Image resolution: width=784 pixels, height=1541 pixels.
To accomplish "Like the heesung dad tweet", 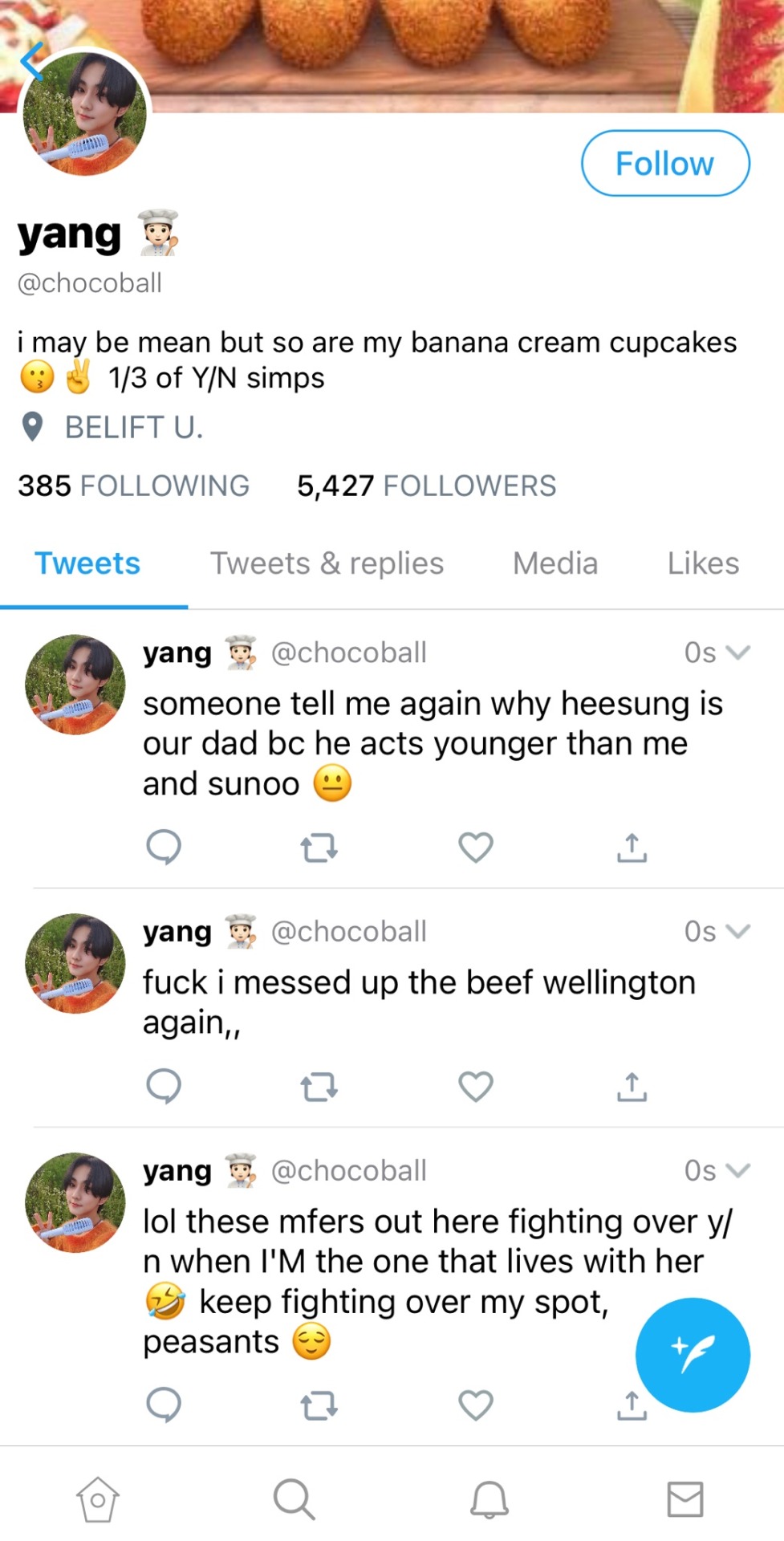I will [475, 848].
